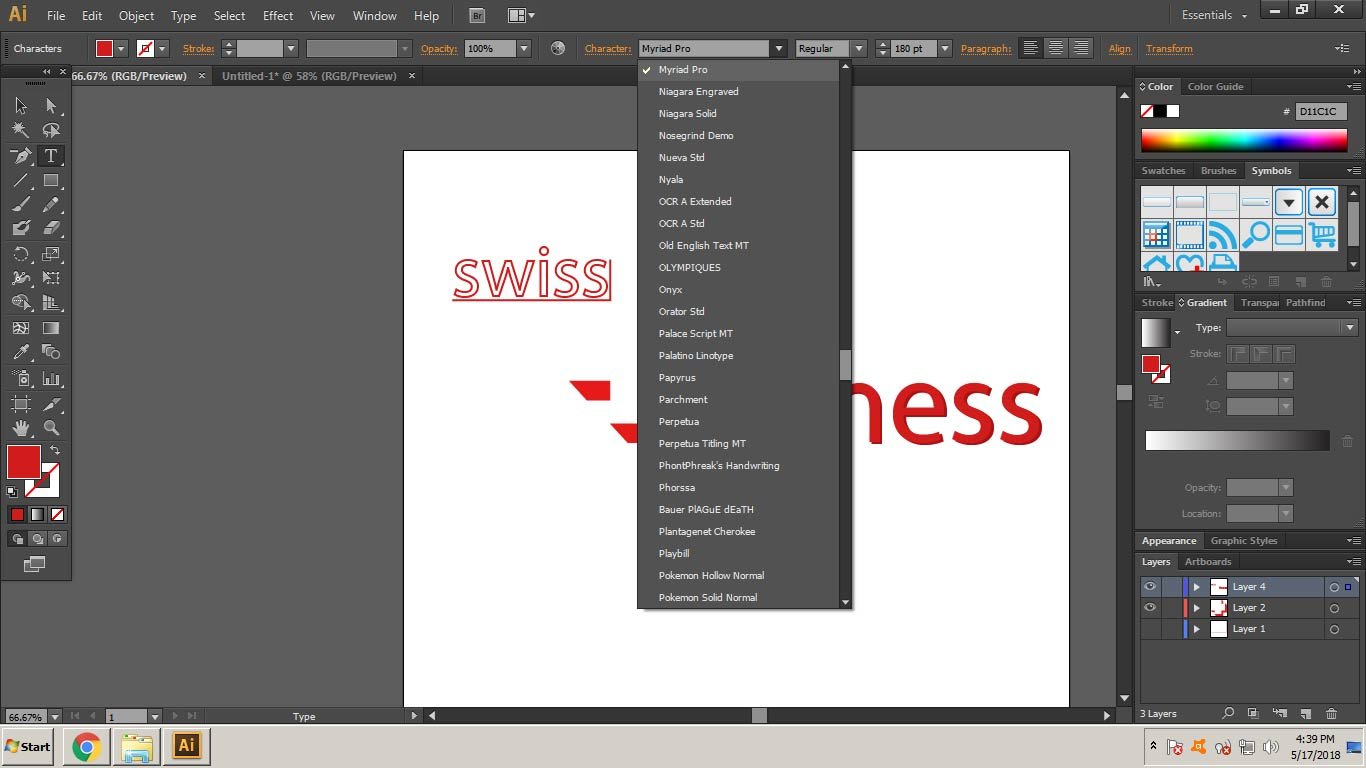Viewport: 1366px width, 768px height.
Task: Select the Eraser tool
Action: click(51, 229)
